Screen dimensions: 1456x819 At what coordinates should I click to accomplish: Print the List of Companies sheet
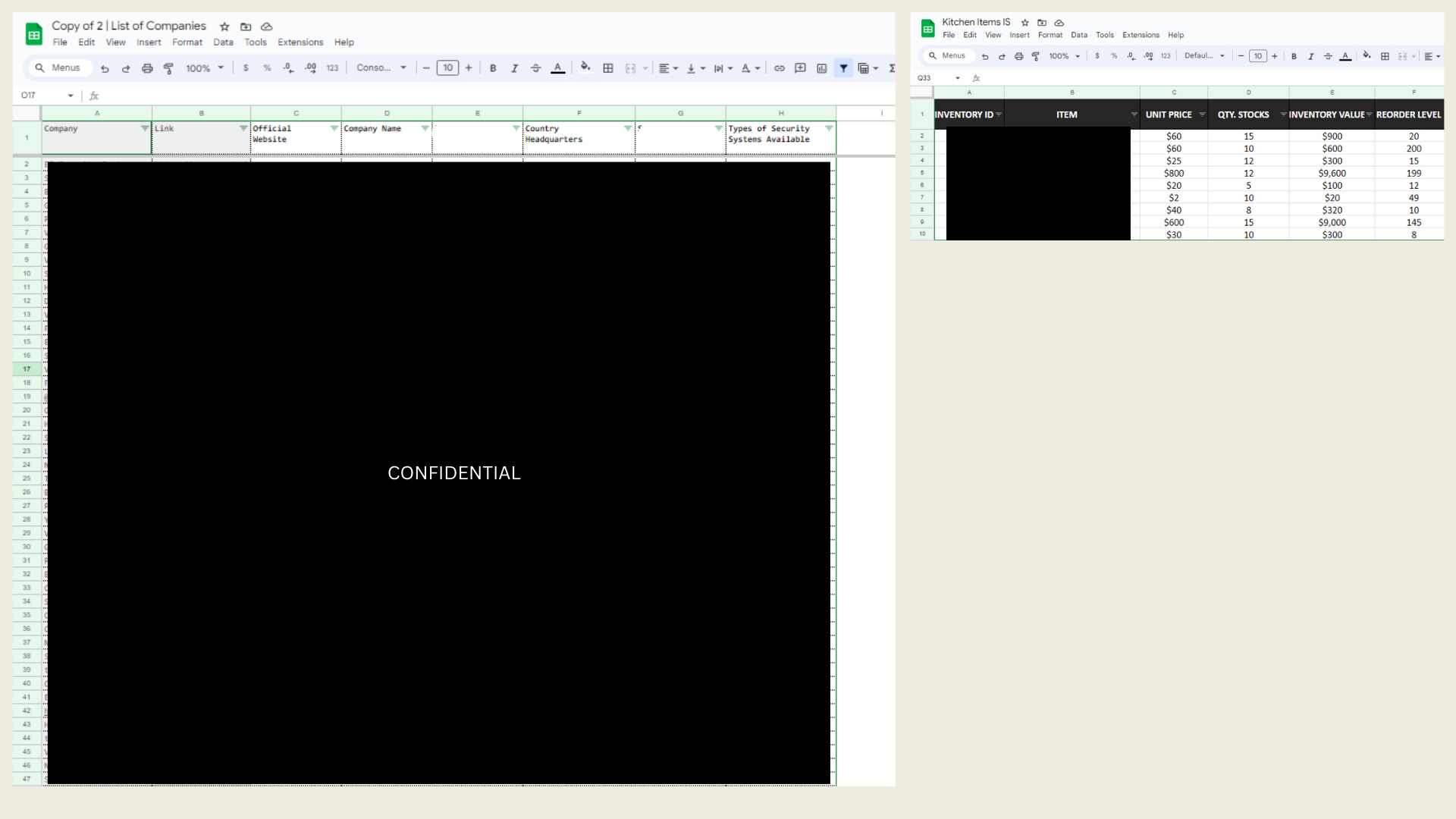click(x=147, y=68)
